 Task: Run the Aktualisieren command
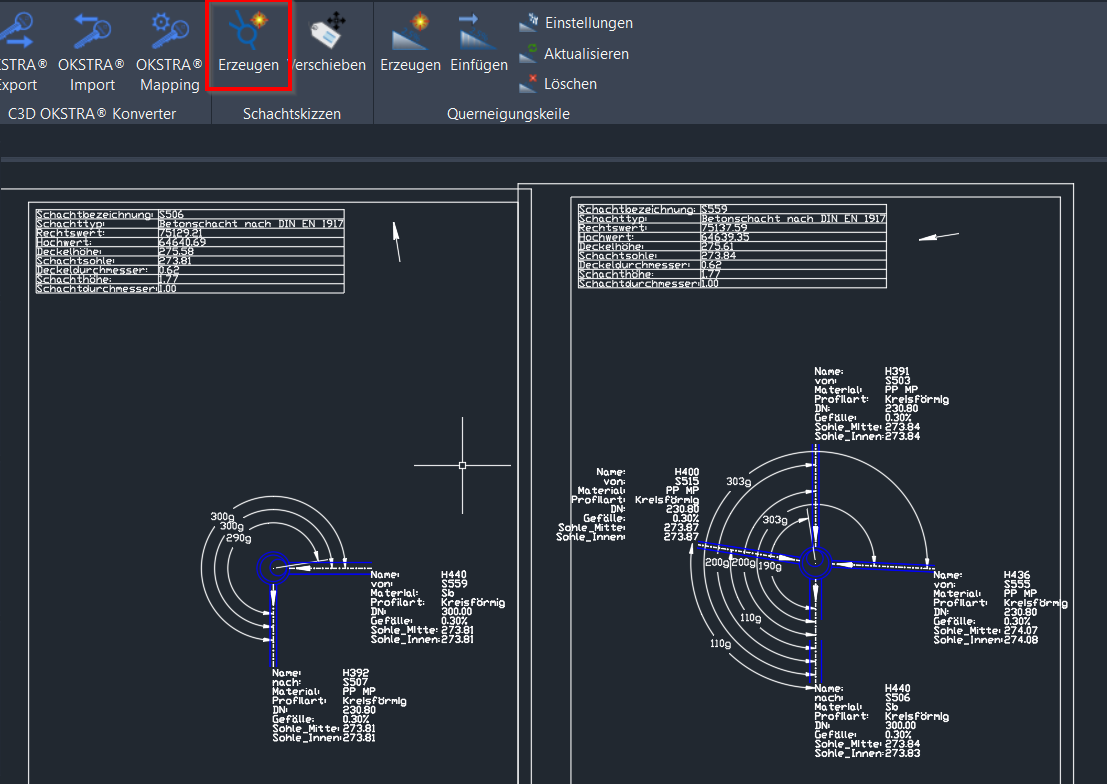pyautogui.click(x=585, y=54)
